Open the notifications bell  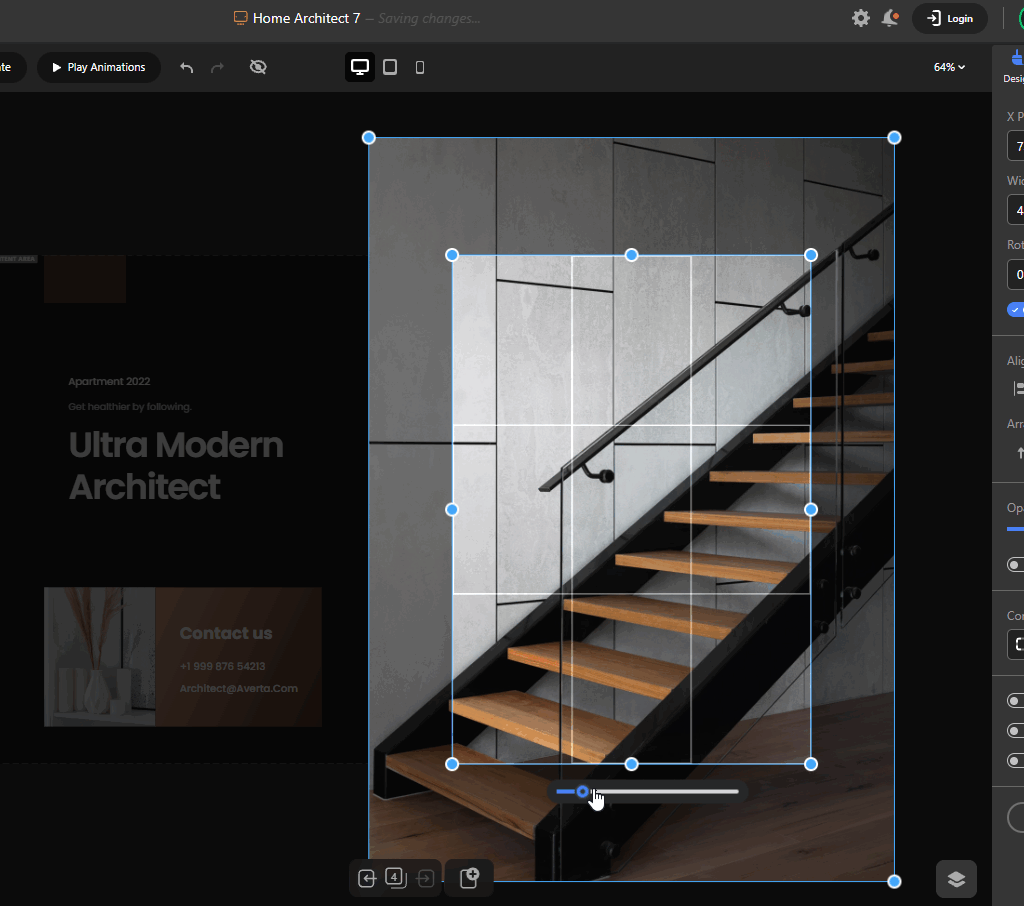890,18
